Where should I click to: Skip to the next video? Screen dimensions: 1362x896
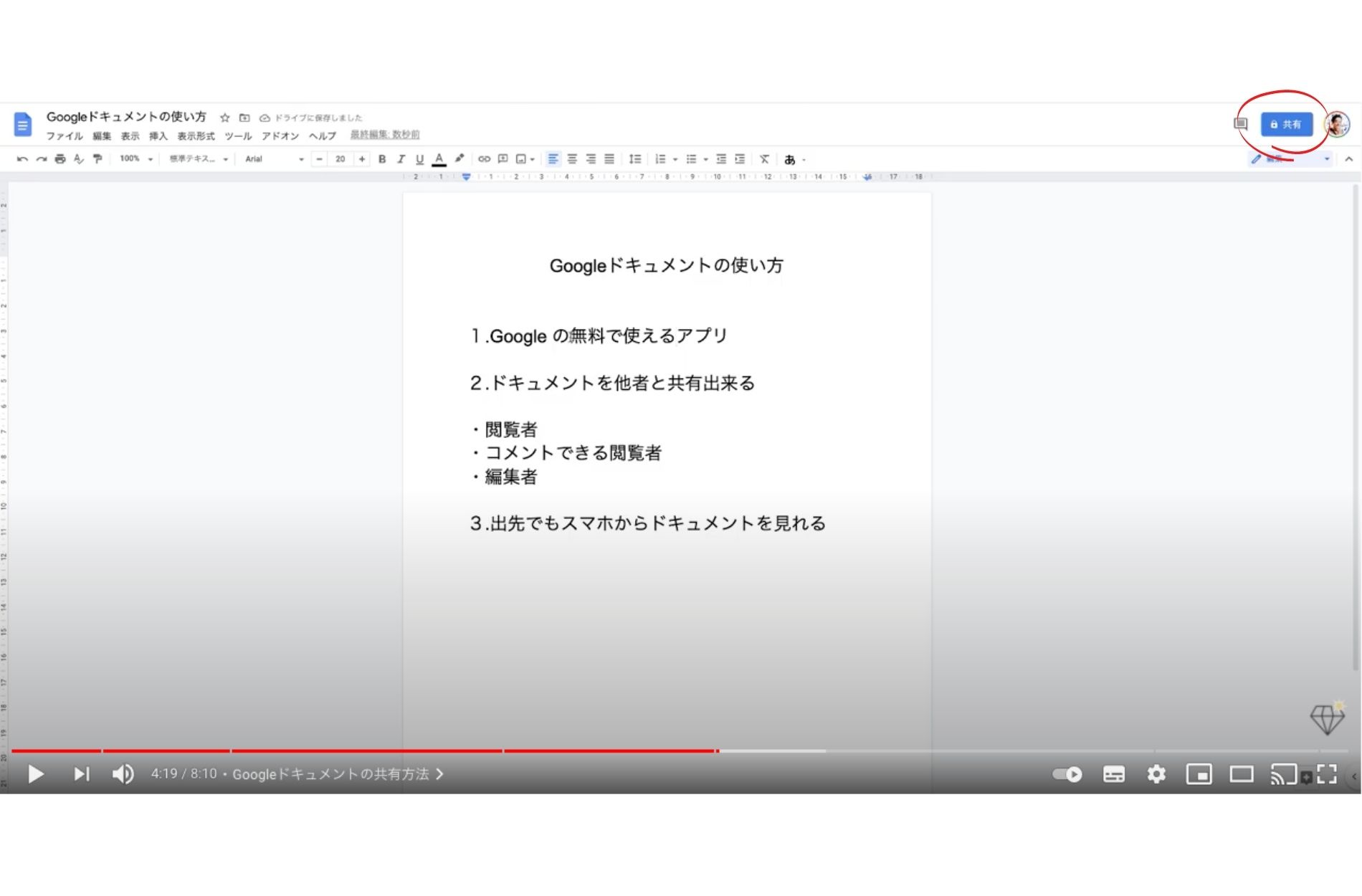tap(82, 774)
